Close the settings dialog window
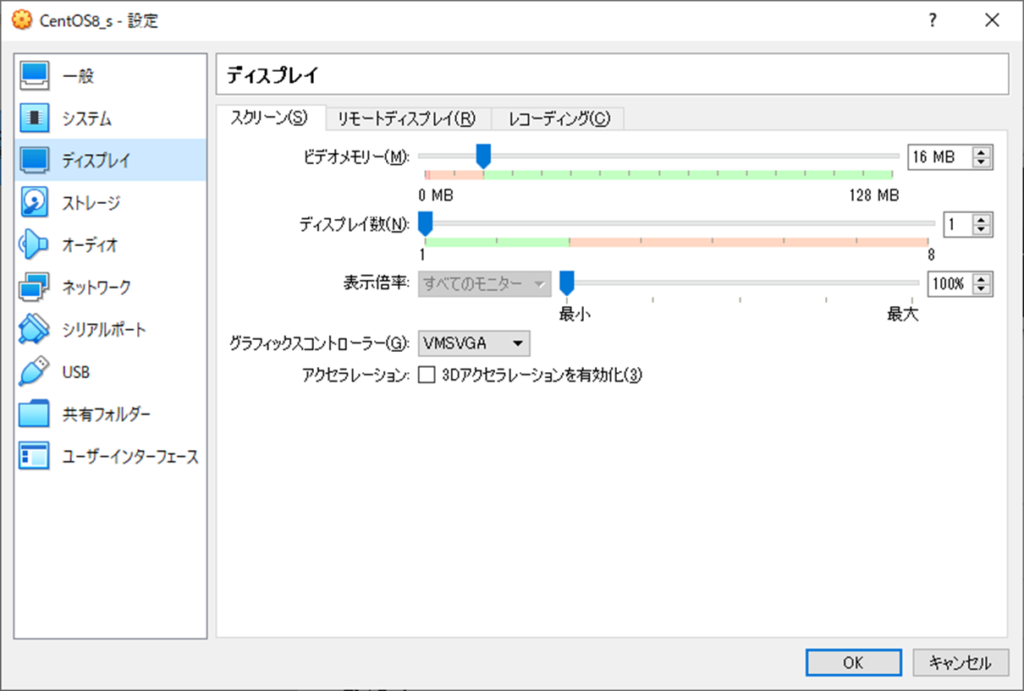Viewport: 1024px width, 691px height. point(992,20)
